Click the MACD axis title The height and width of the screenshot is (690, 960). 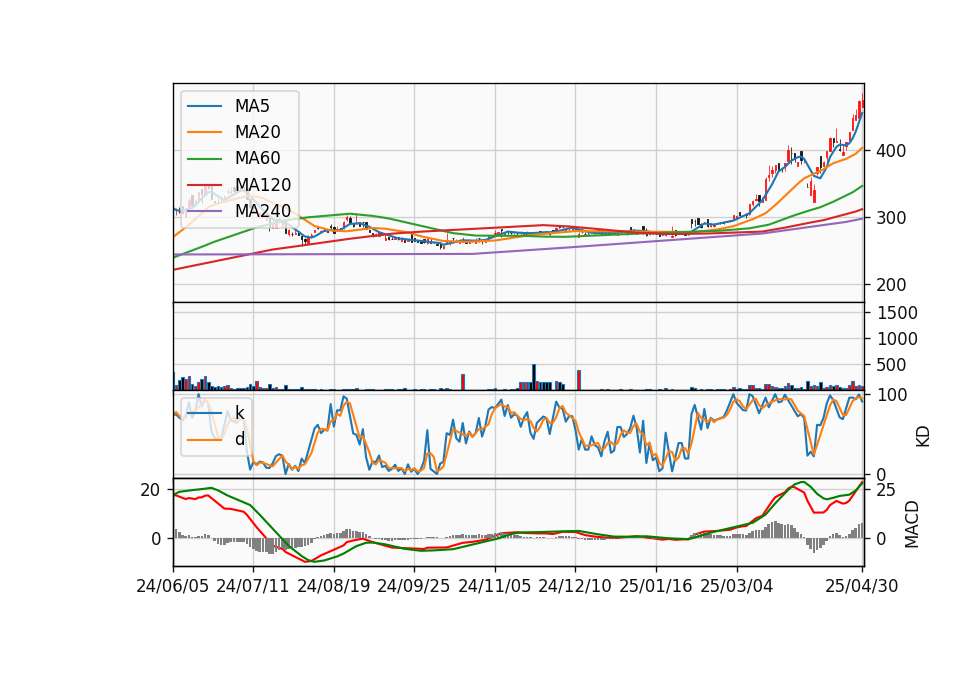pos(912,524)
